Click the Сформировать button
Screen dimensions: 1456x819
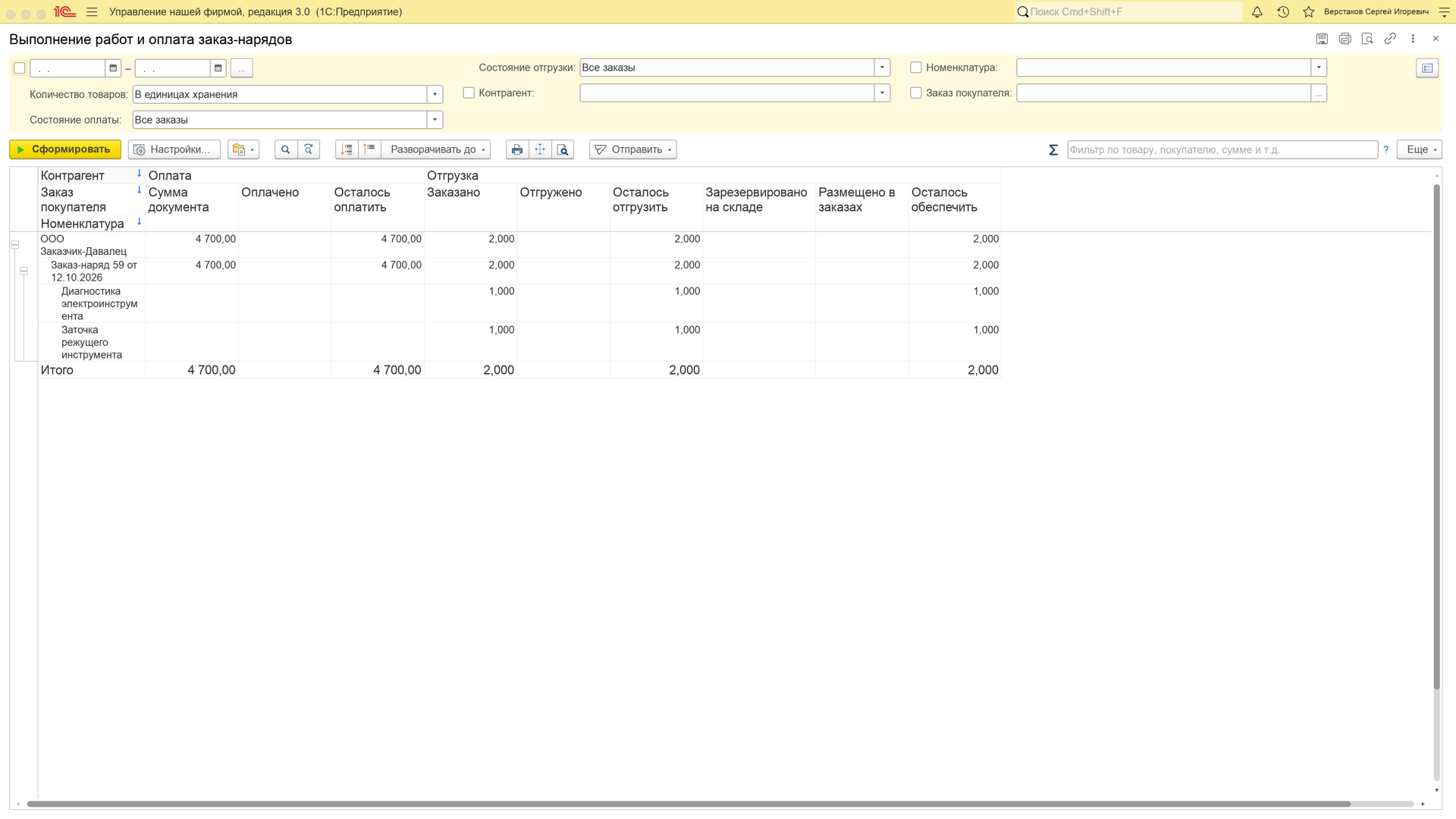[x=65, y=149]
